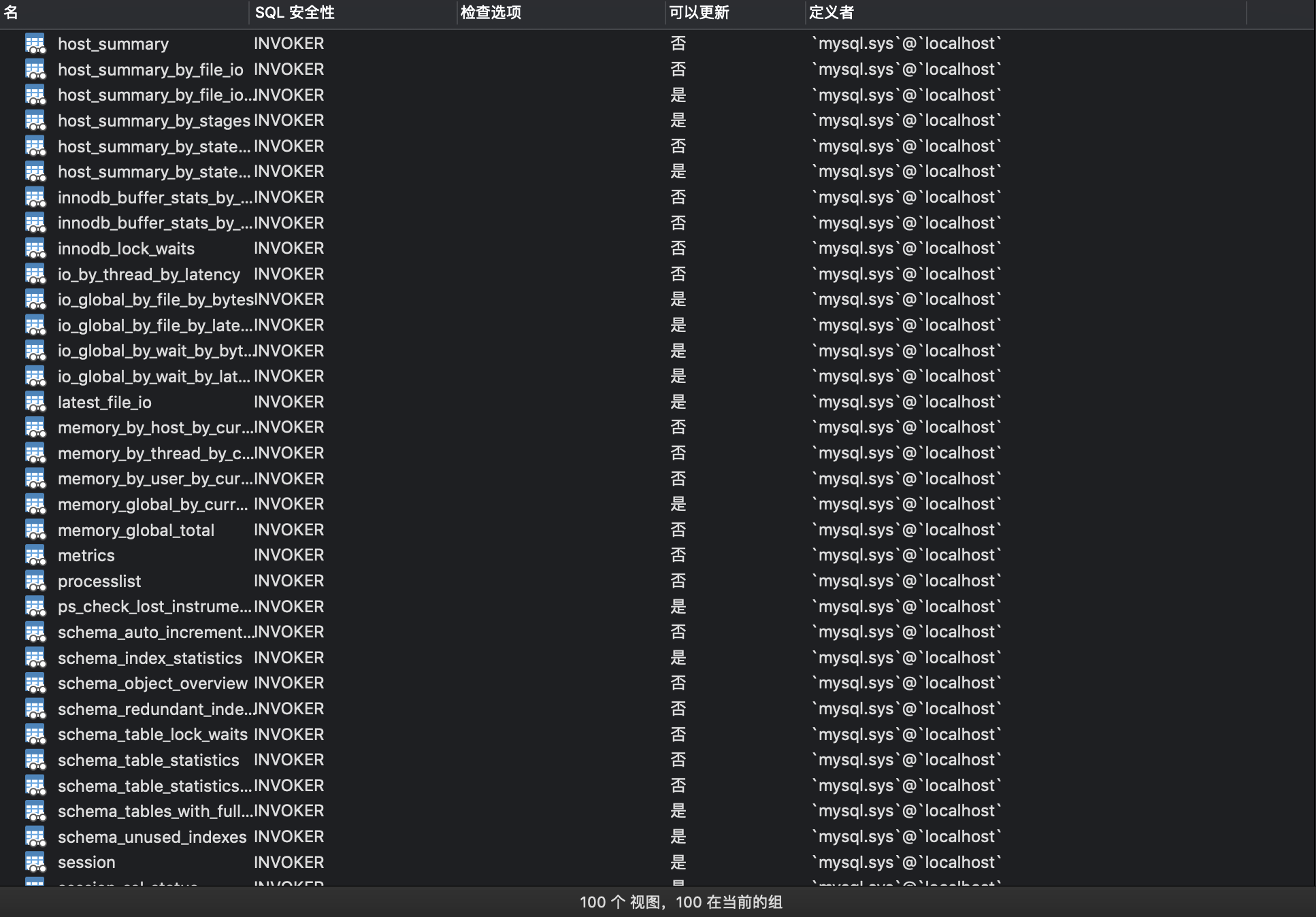Select schema_table_lock_waits in the list

(152, 735)
